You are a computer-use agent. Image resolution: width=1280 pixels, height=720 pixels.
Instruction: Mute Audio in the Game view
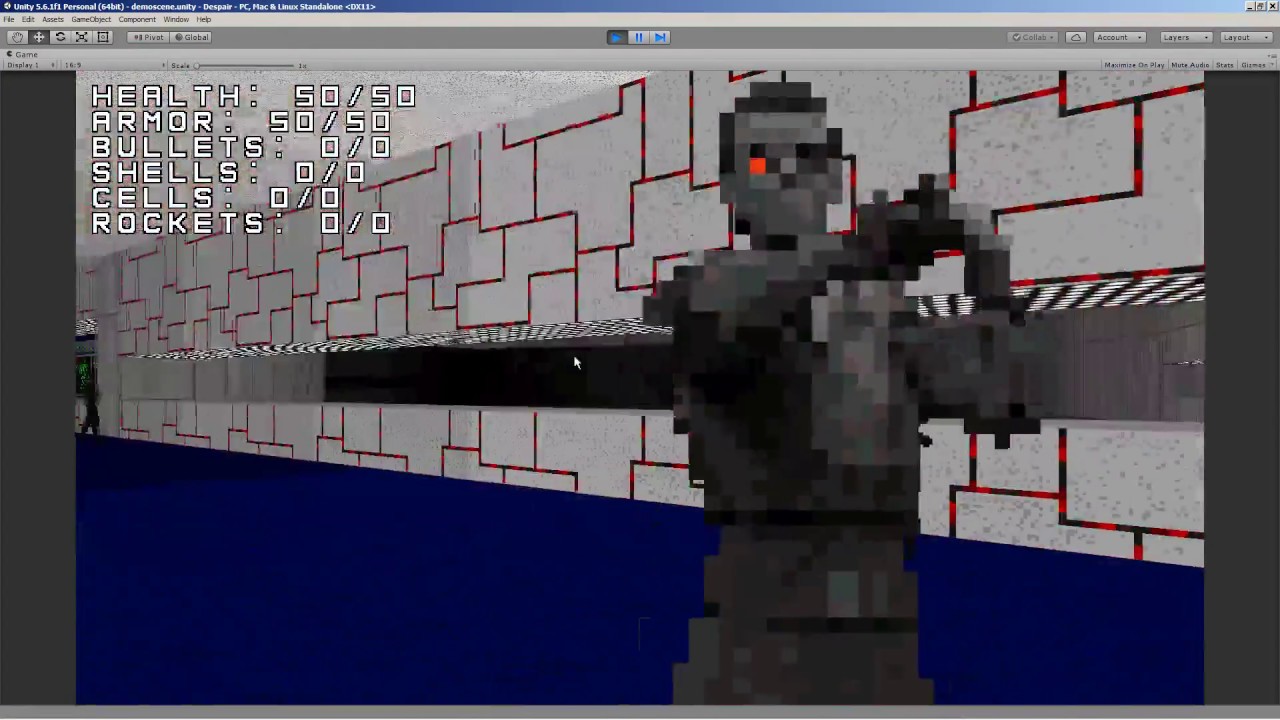pyautogui.click(x=1190, y=65)
